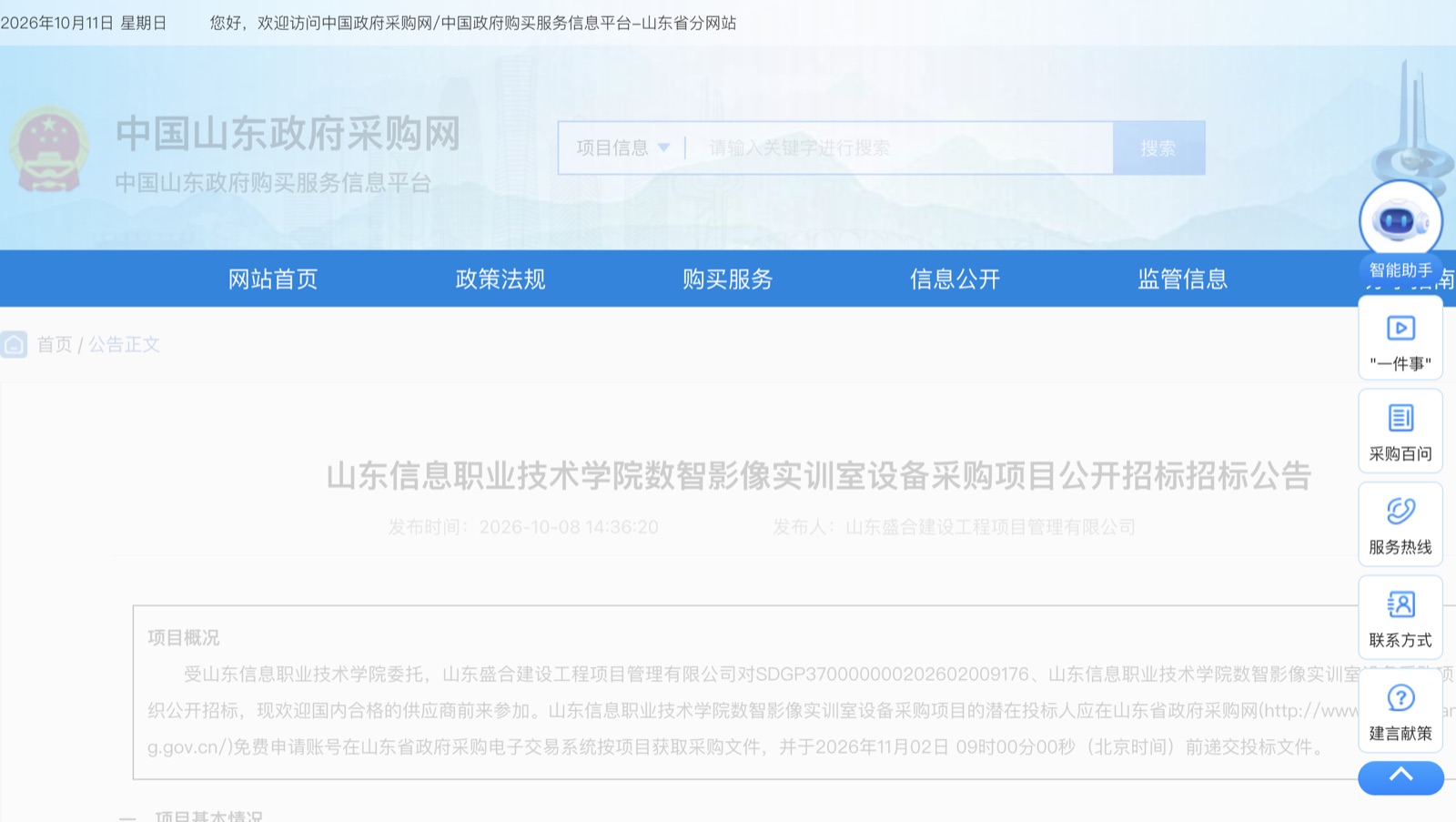Open the "一件事" video icon panel

1400,339
